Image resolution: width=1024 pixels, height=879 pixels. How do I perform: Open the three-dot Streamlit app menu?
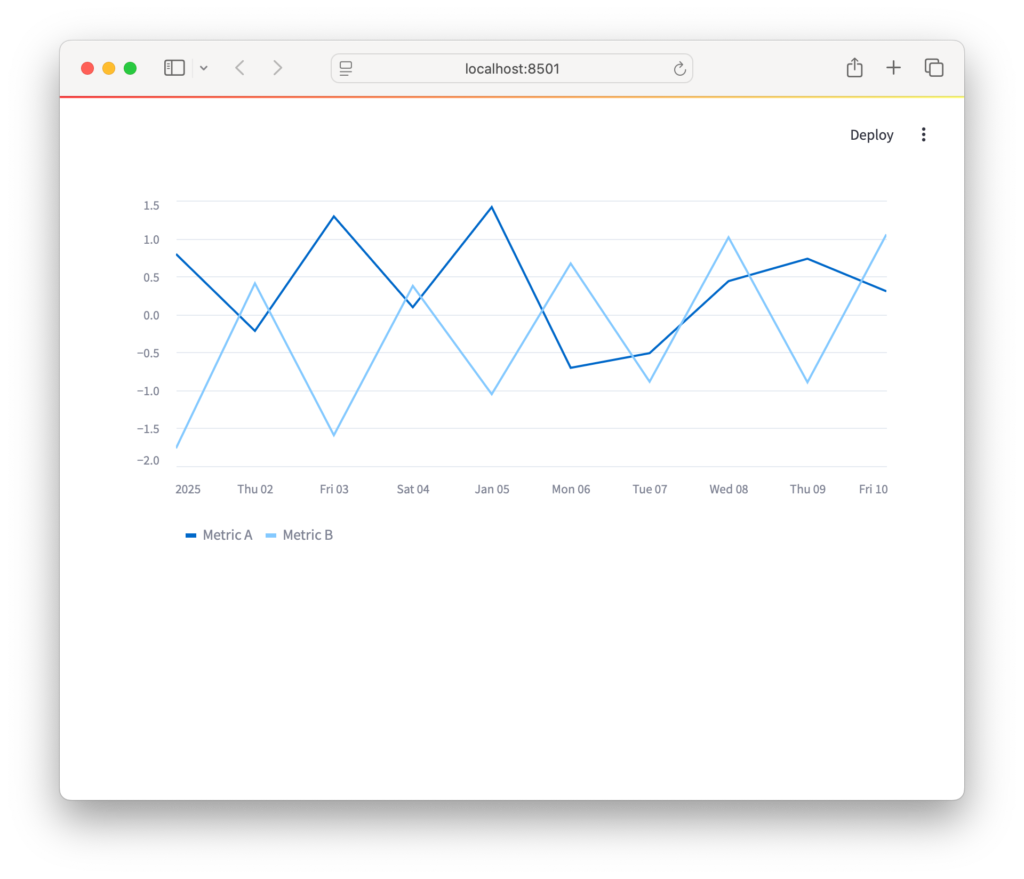pos(923,135)
